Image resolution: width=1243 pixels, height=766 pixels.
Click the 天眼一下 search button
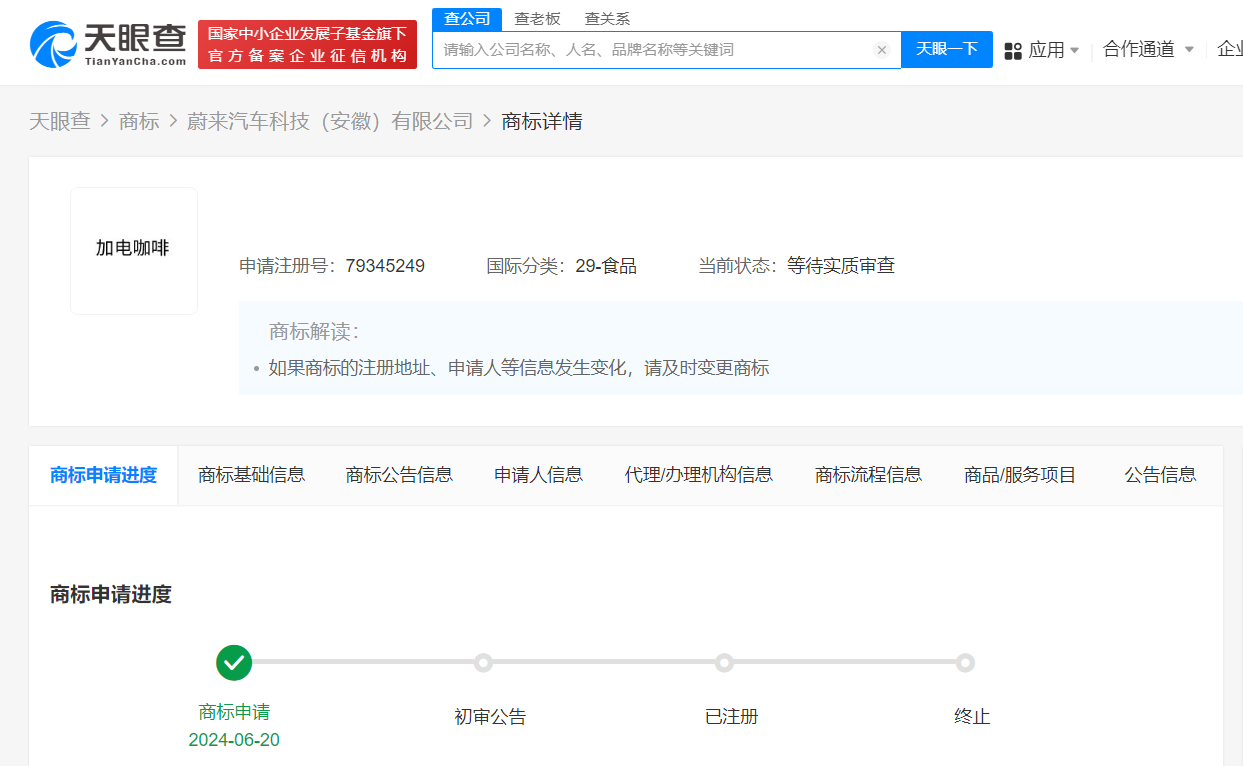(x=946, y=49)
